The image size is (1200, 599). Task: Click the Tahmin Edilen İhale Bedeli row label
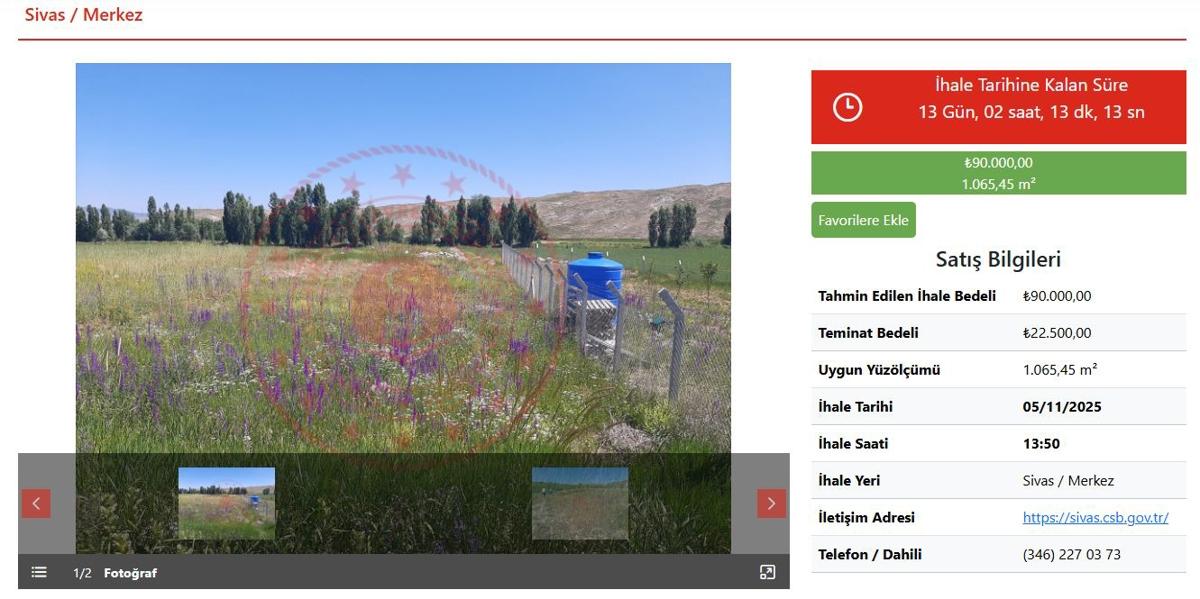(907, 296)
